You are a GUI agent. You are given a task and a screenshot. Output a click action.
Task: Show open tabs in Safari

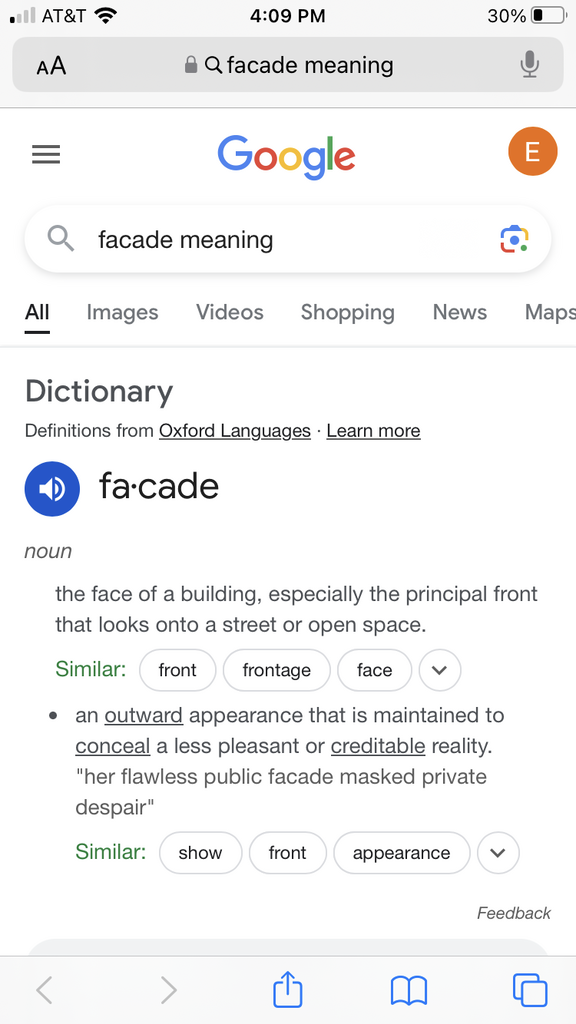click(530, 990)
